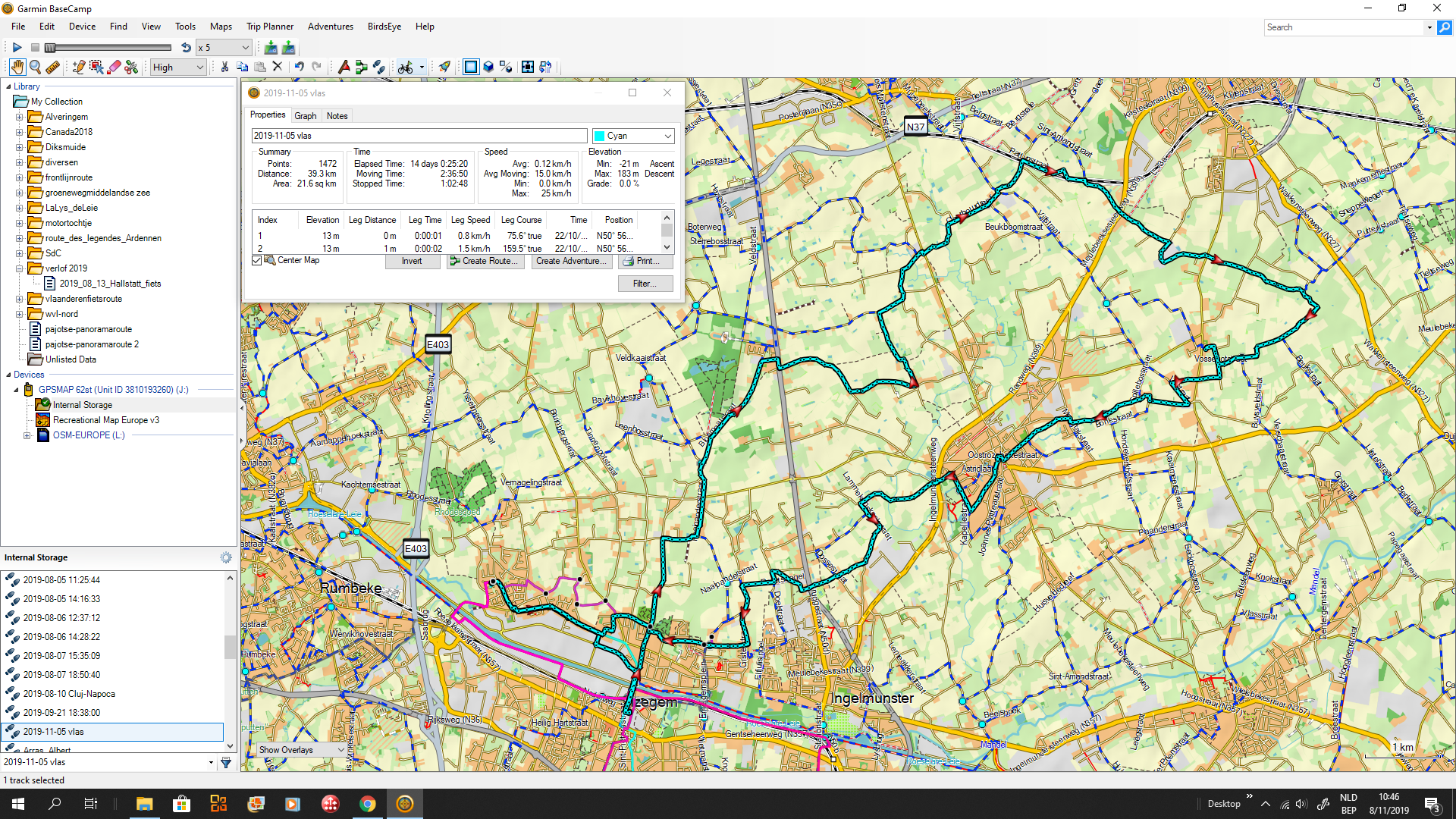Click the New Adventure rocket icon
The width and height of the screenshot is (1456, 819).
[x=444, y=67]
